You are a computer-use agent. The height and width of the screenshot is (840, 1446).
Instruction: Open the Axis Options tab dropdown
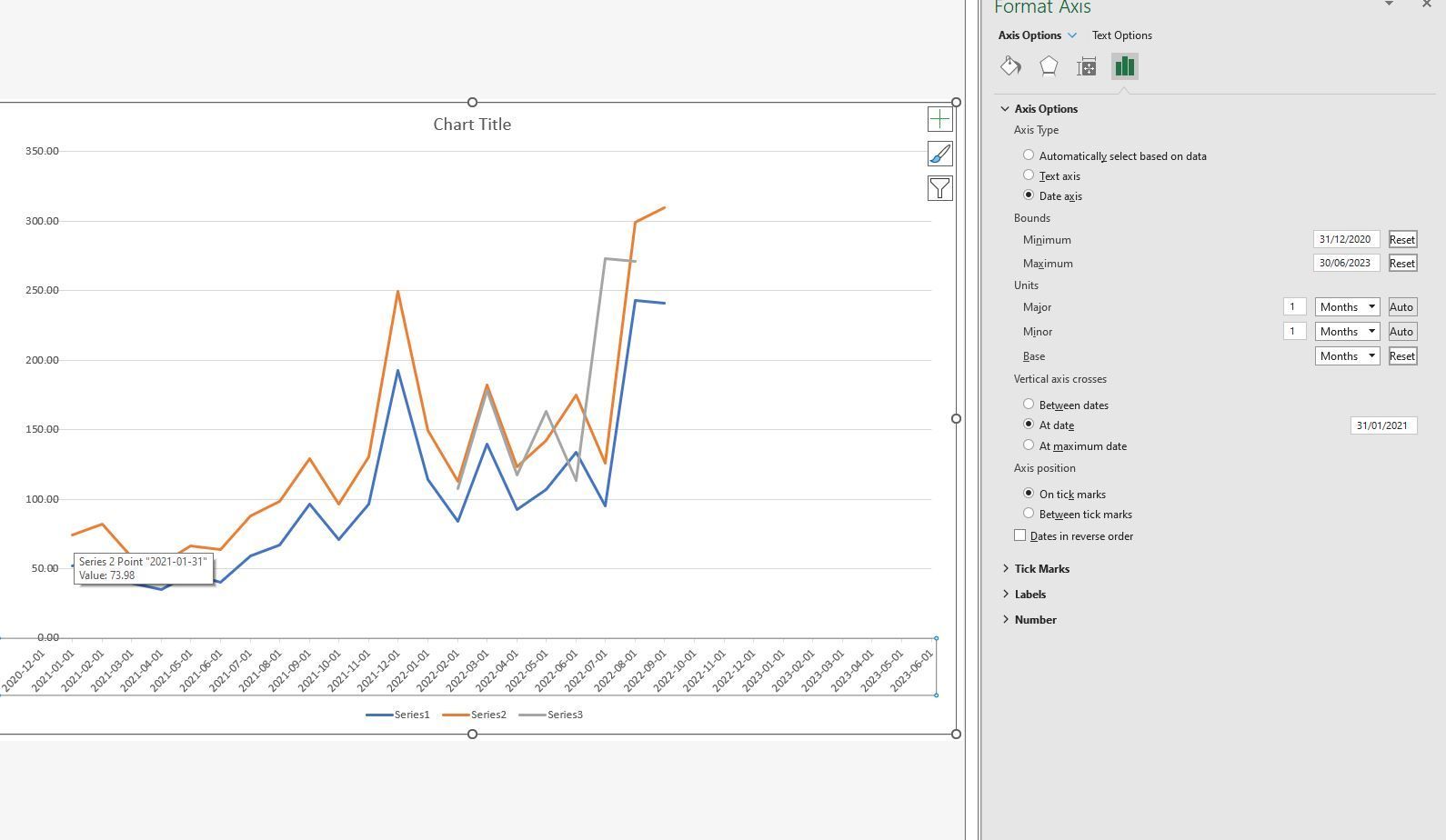(x=1072, y=35)
